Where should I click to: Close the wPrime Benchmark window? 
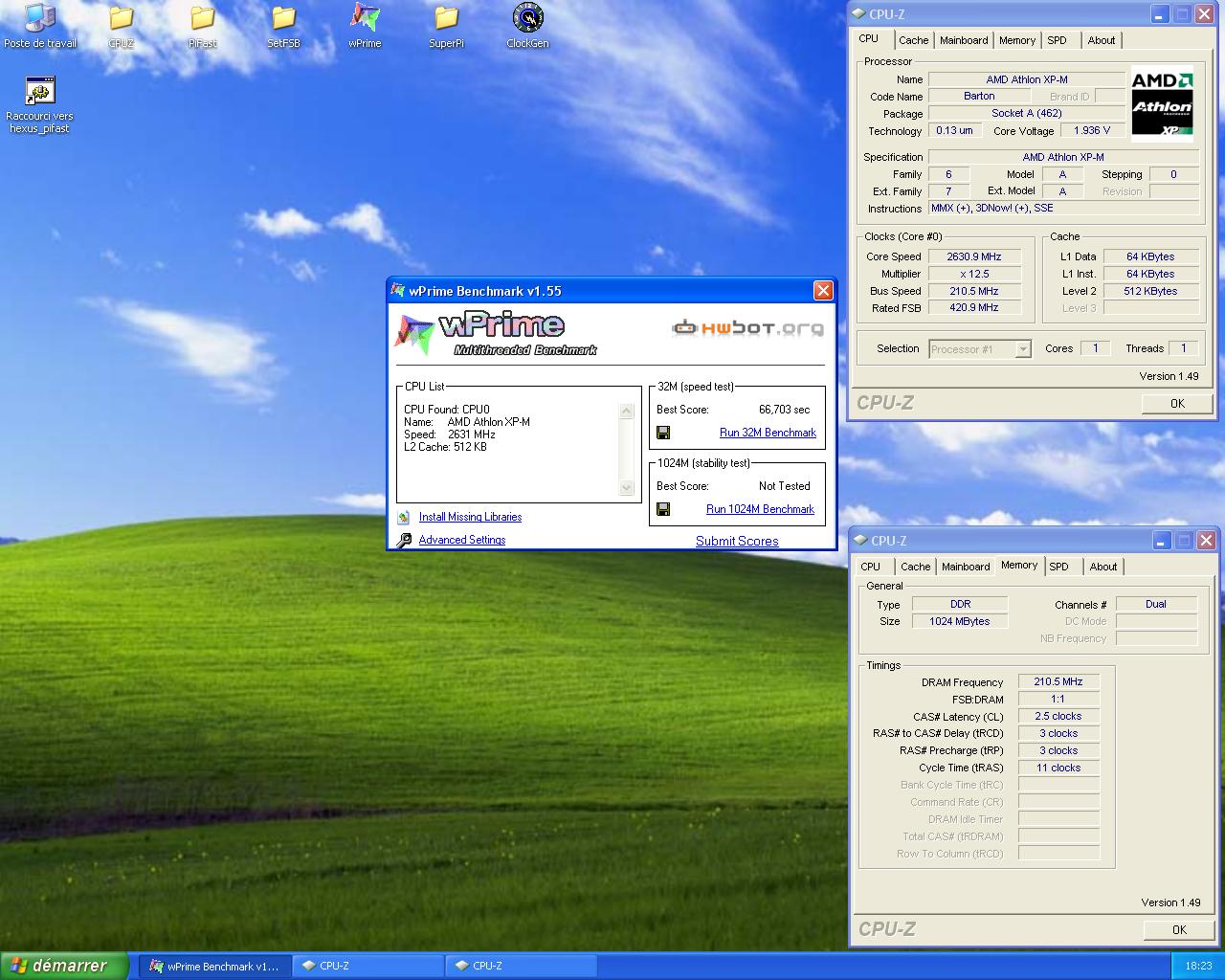[823, 291]
